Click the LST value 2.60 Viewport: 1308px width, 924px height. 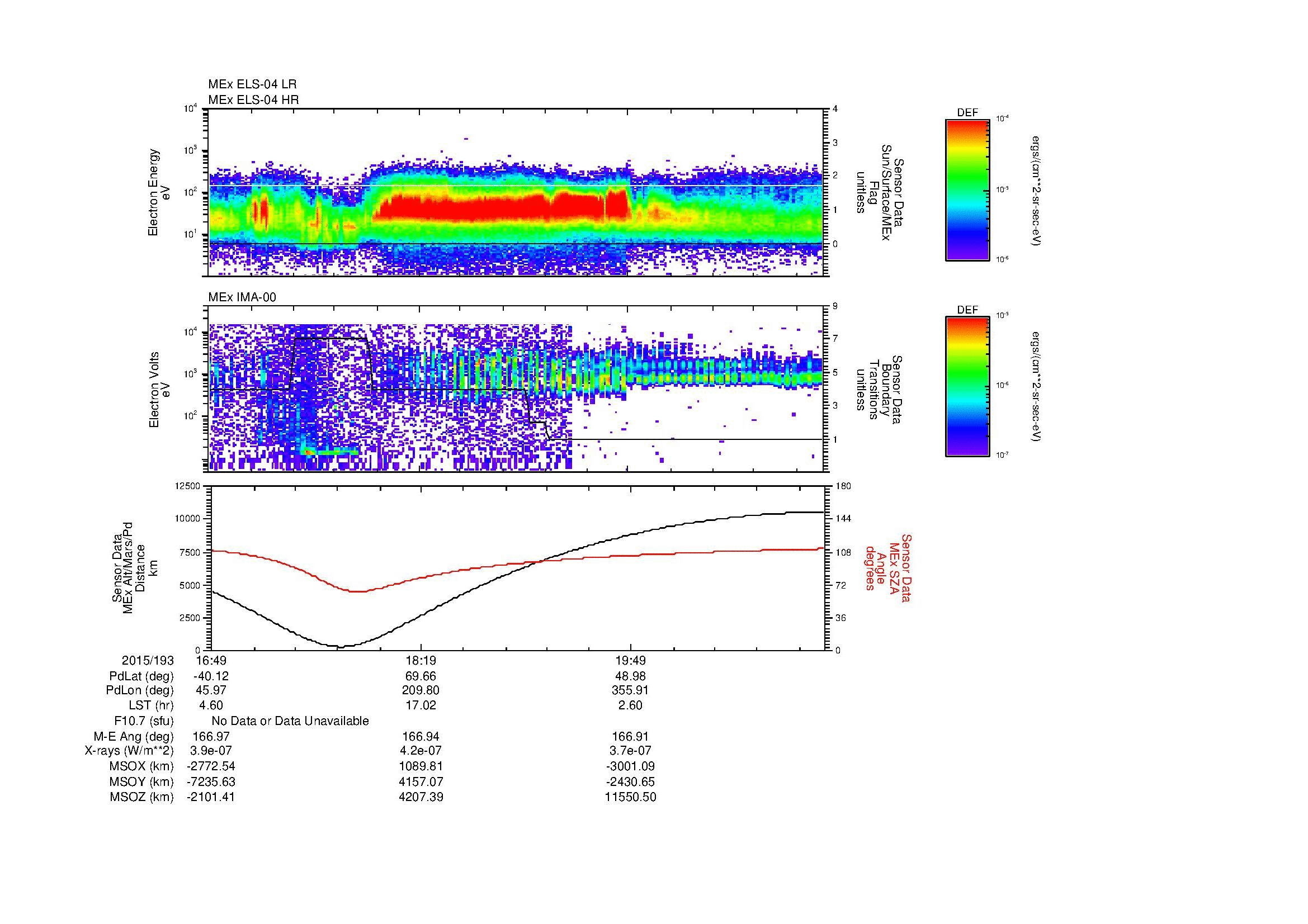(631, 705)
